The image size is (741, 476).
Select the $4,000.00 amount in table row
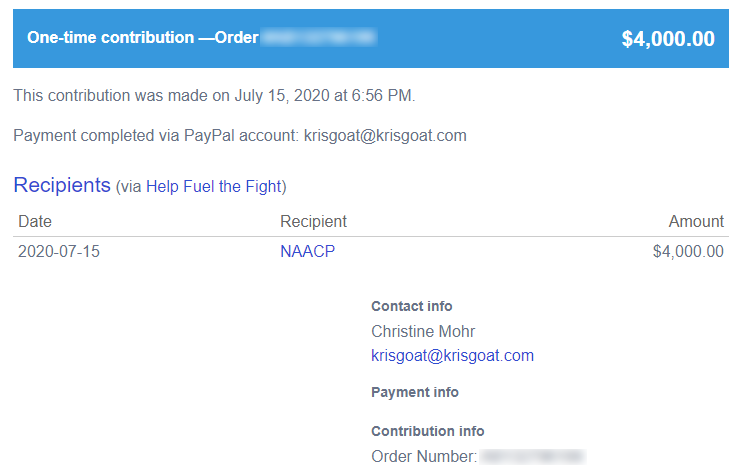[x=688, y=251]
